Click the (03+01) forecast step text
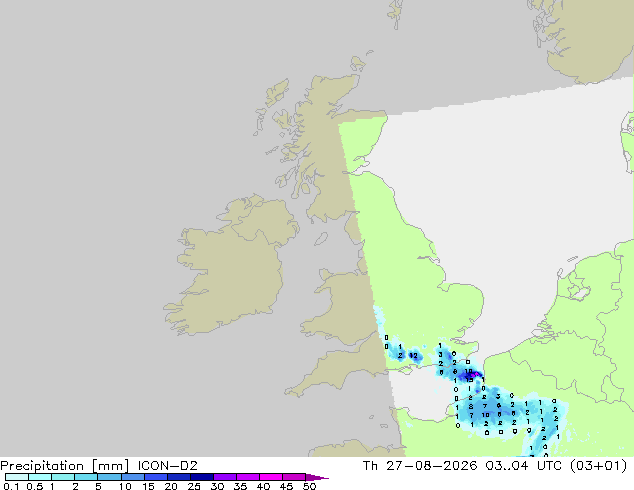Screen dimensions: 634x490 pos(598,465)
